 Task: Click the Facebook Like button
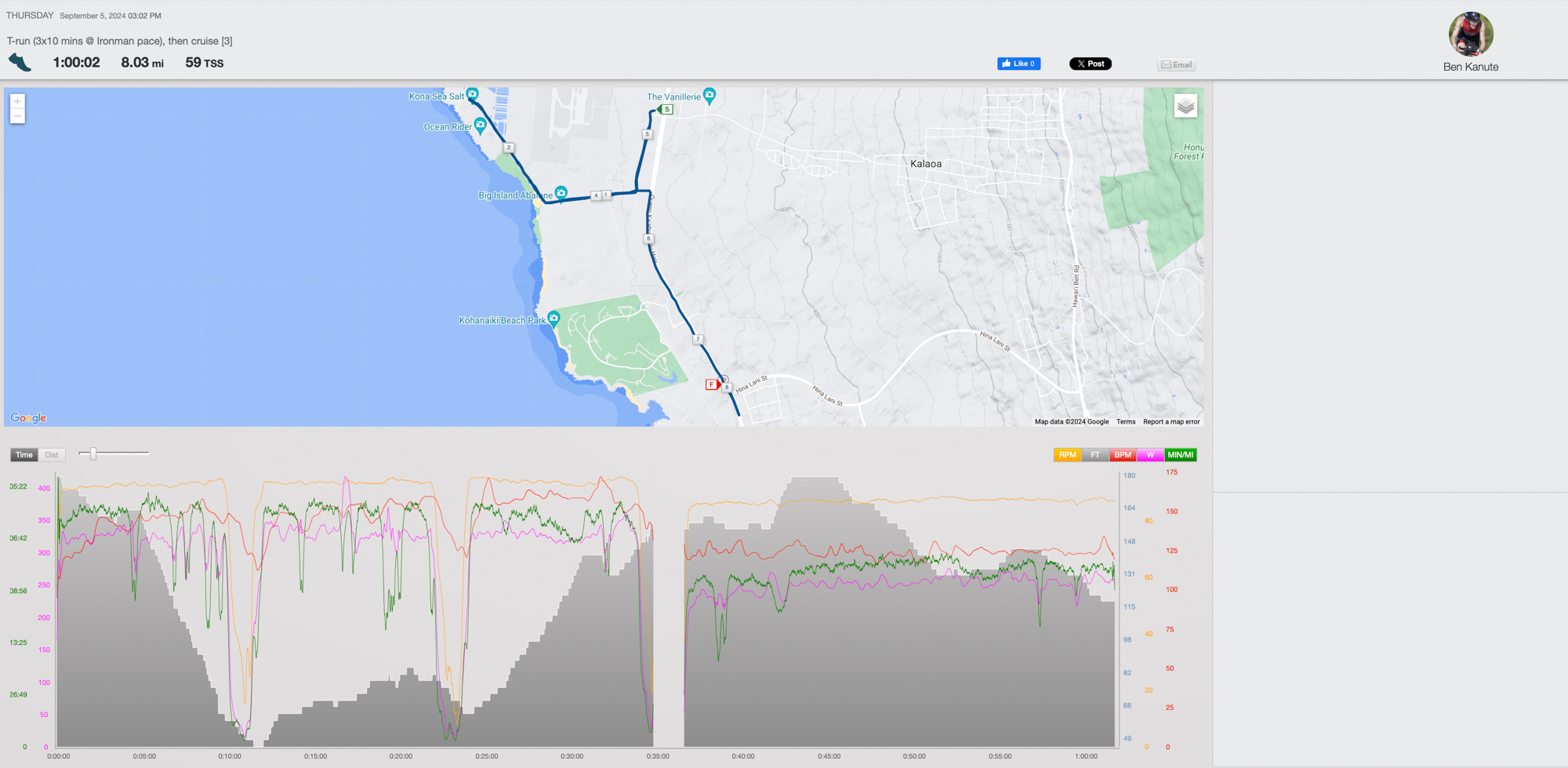point(1018,64)
